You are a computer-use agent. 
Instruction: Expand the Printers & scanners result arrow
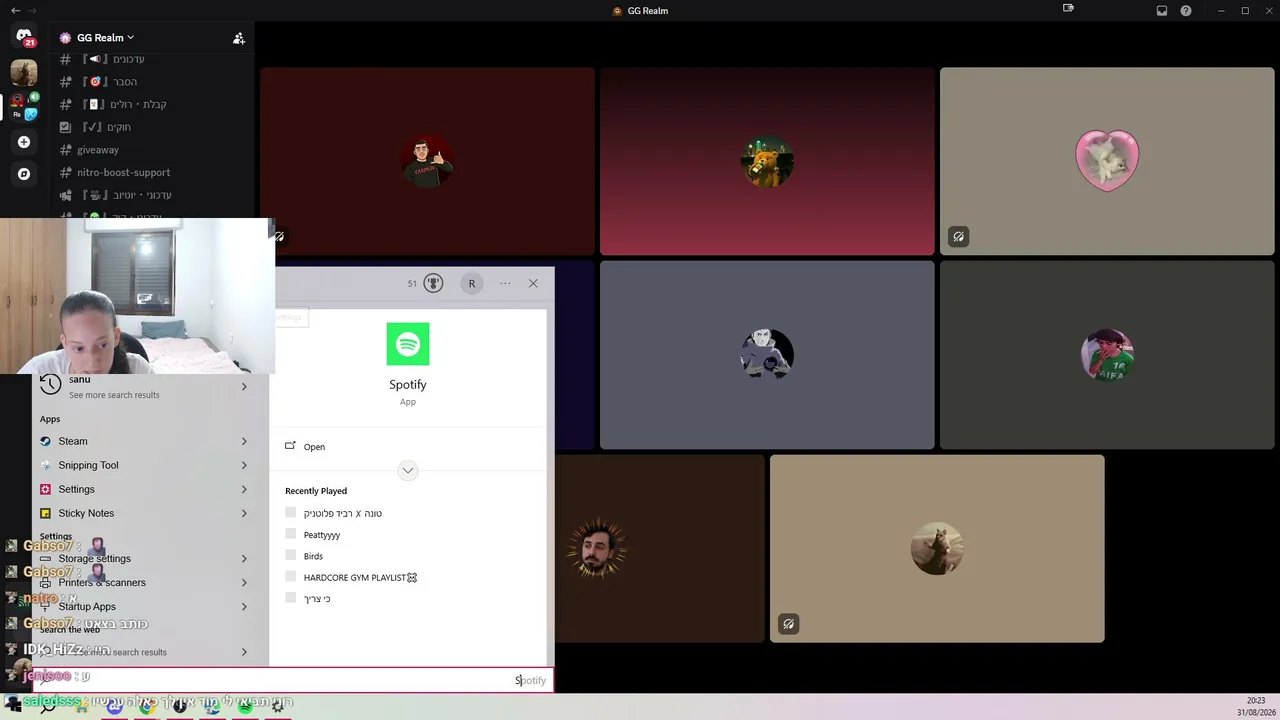coord(244,582)
